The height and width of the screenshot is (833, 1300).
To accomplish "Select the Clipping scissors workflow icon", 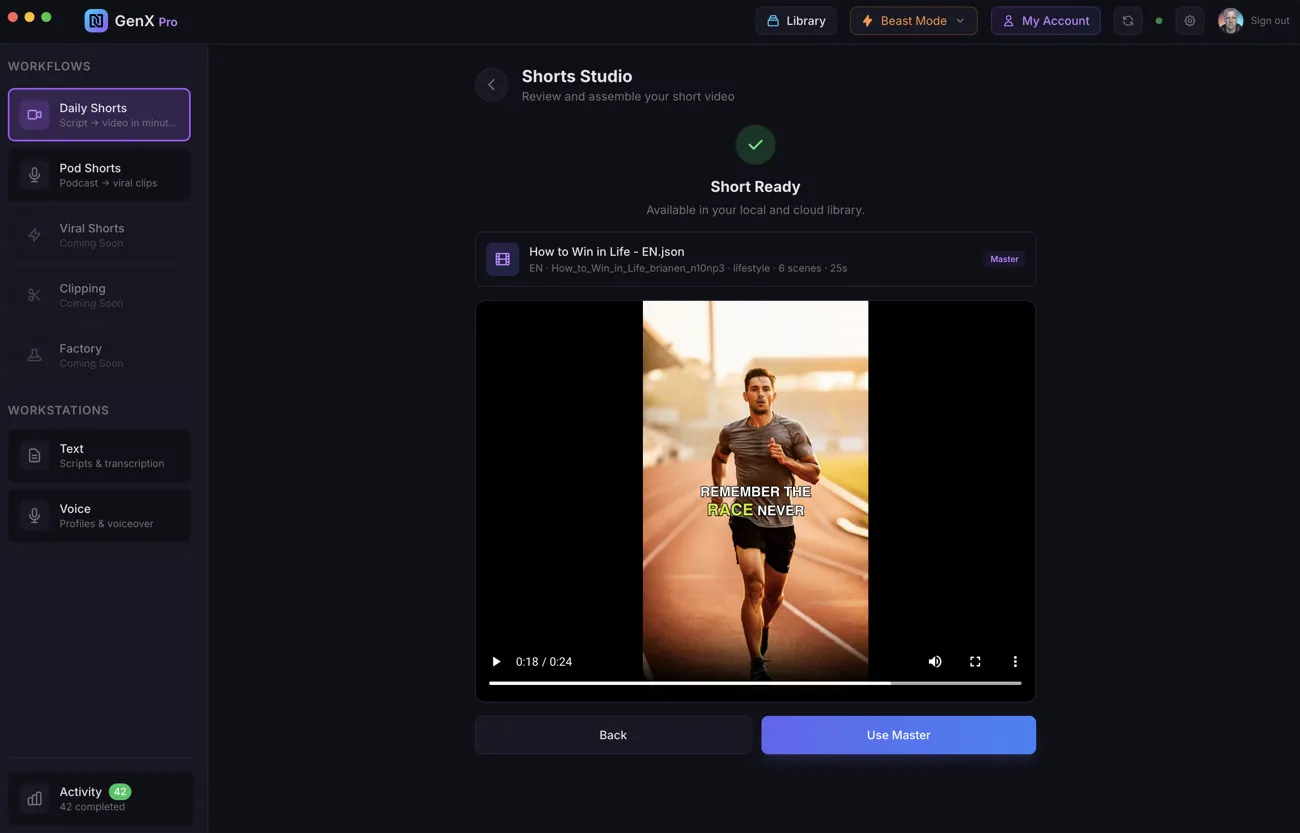I will pos(36,294).
